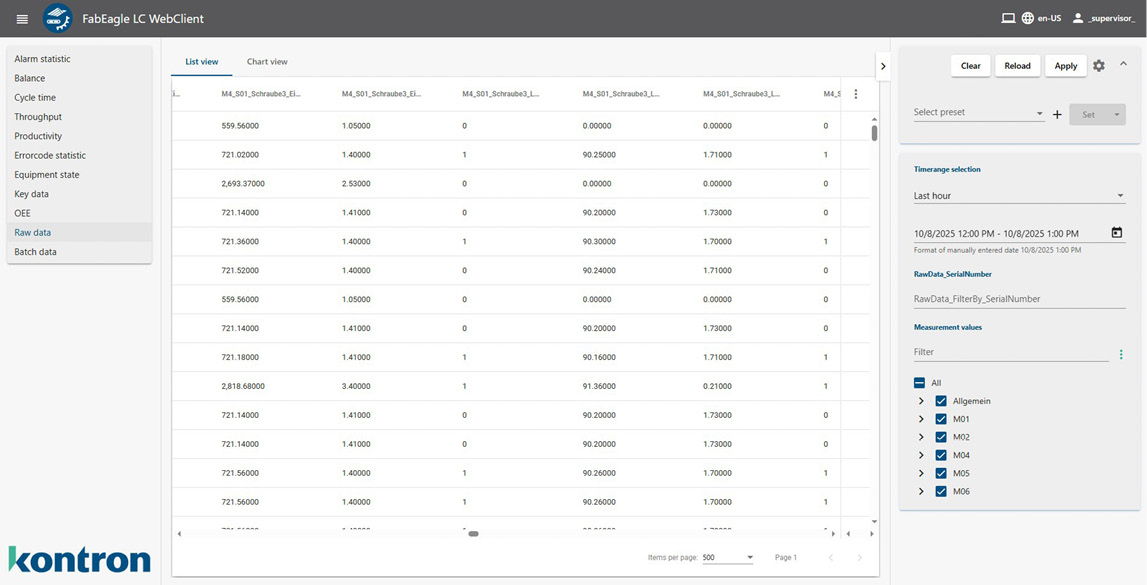
Task: Click the calendar icon for date selection
Action: coord(1116,232)
